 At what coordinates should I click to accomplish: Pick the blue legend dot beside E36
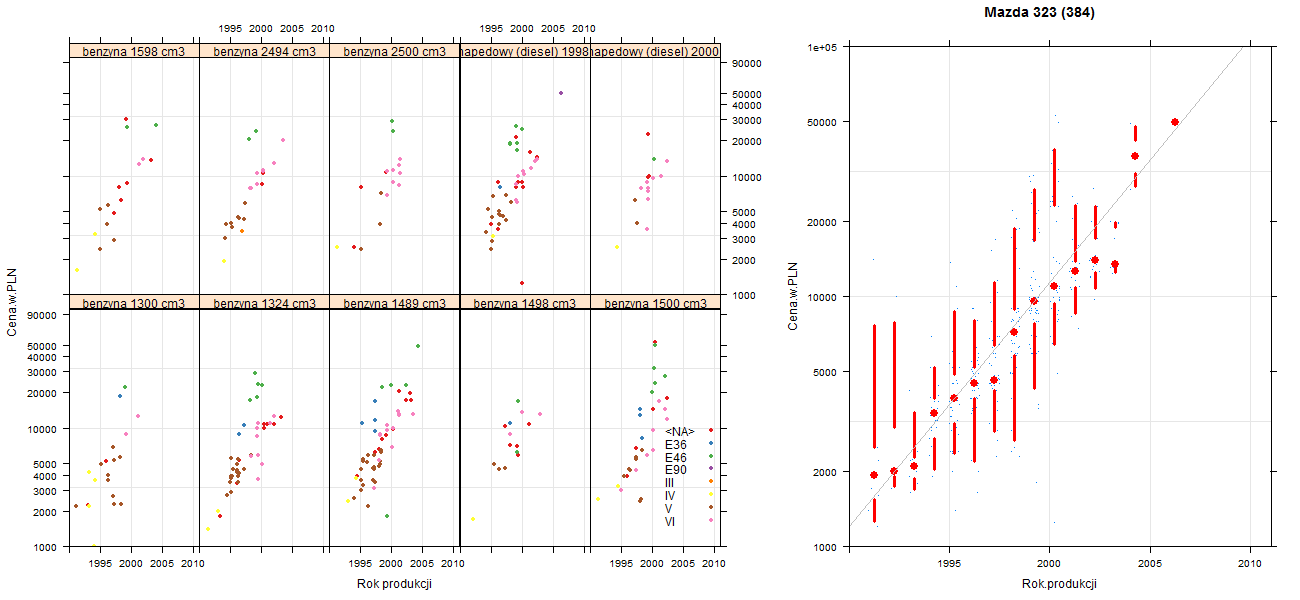[711, 444]
